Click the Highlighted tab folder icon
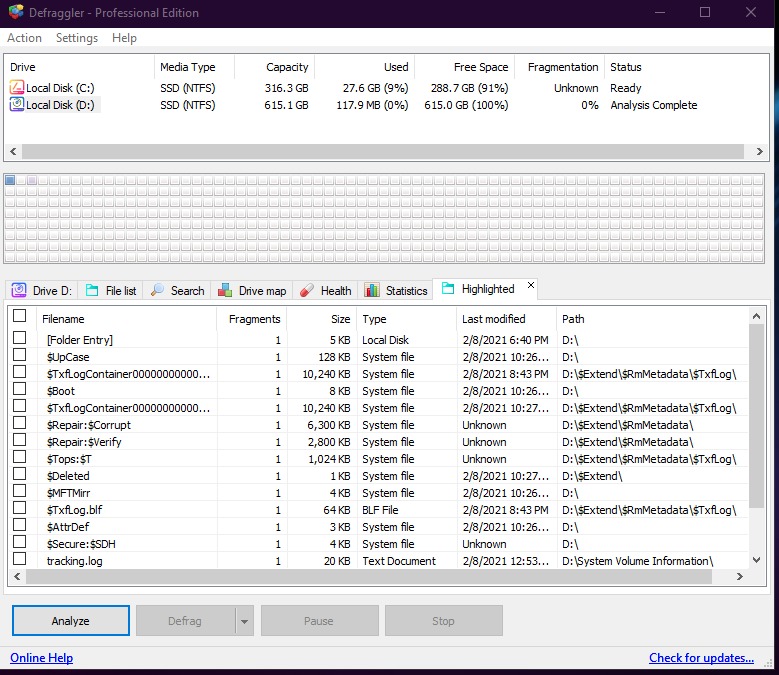779x675 pixels. 448,288
